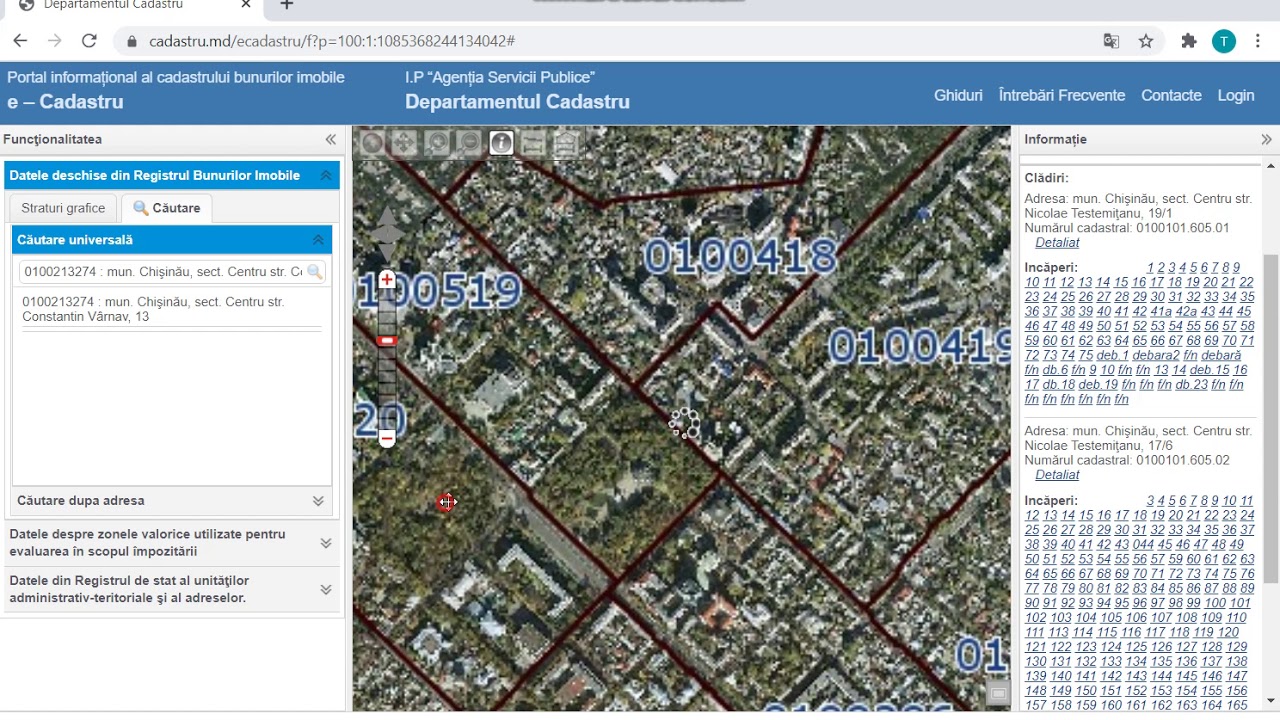Open Detaliat for Nicolae Testemițanu 17/6
Image resolution: width=1280 pixels, height=720 pixels.
1057,475
